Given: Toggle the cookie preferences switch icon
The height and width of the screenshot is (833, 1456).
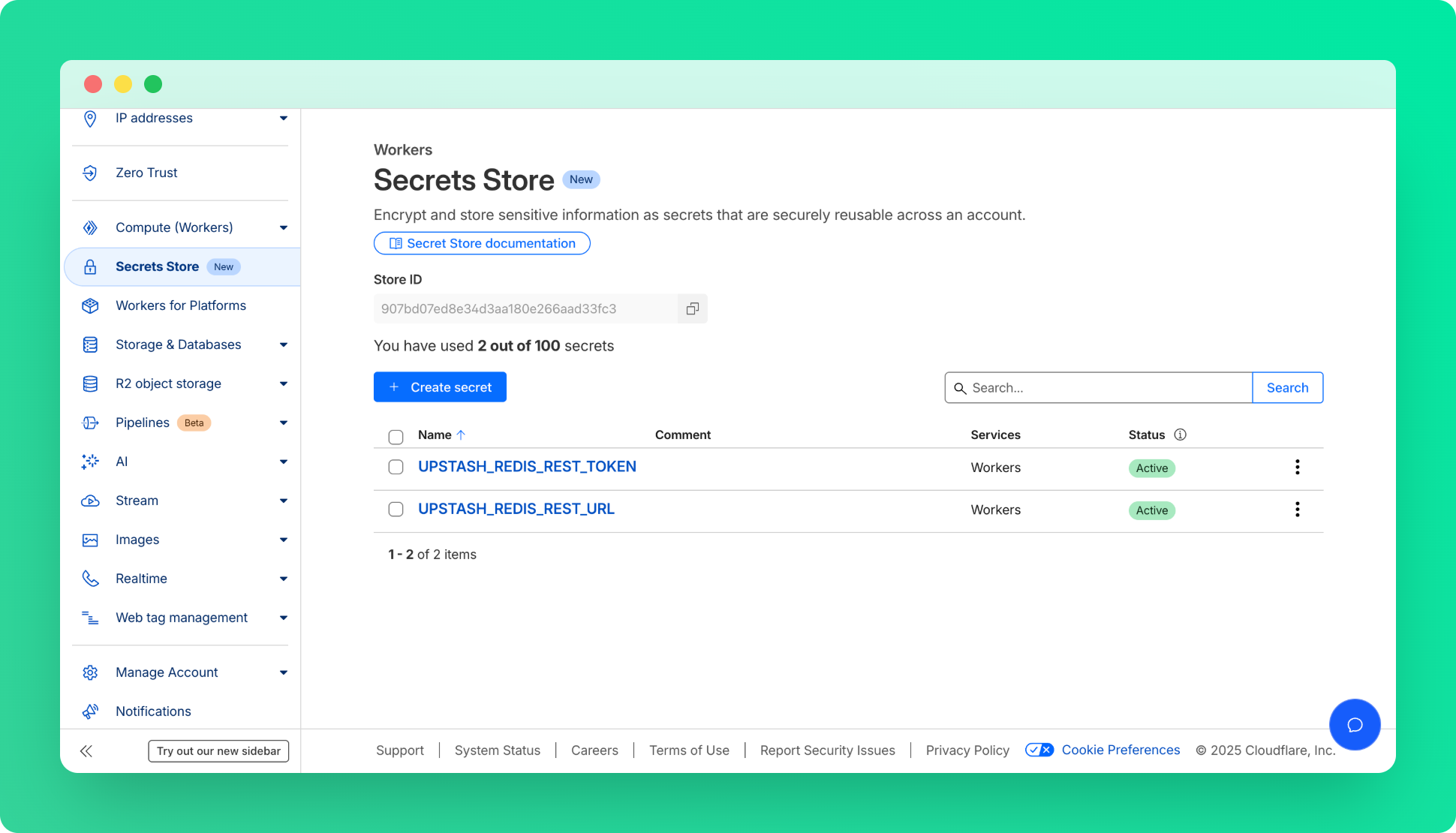Looking at the screenshot, I should click(1039, 750).
